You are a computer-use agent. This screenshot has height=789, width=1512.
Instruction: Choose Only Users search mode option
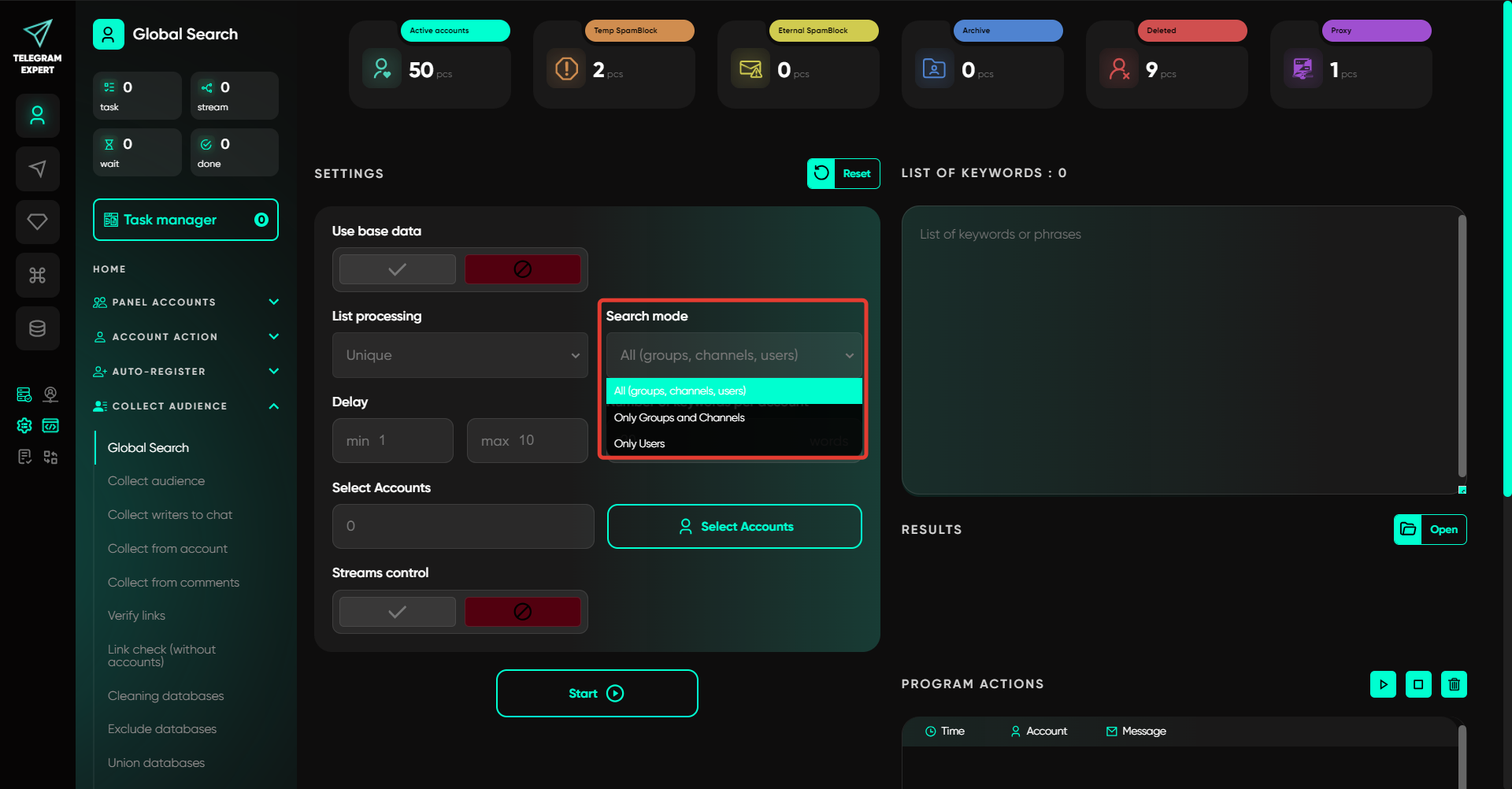pos(639,443)
